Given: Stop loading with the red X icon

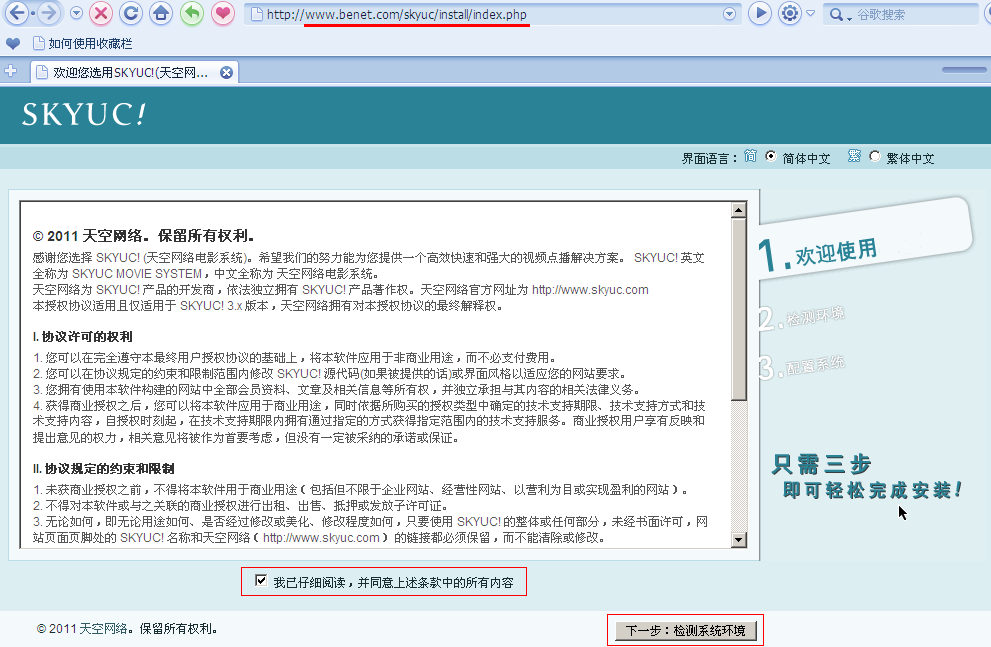Looking at the screenshot, I should coord(100,13).
